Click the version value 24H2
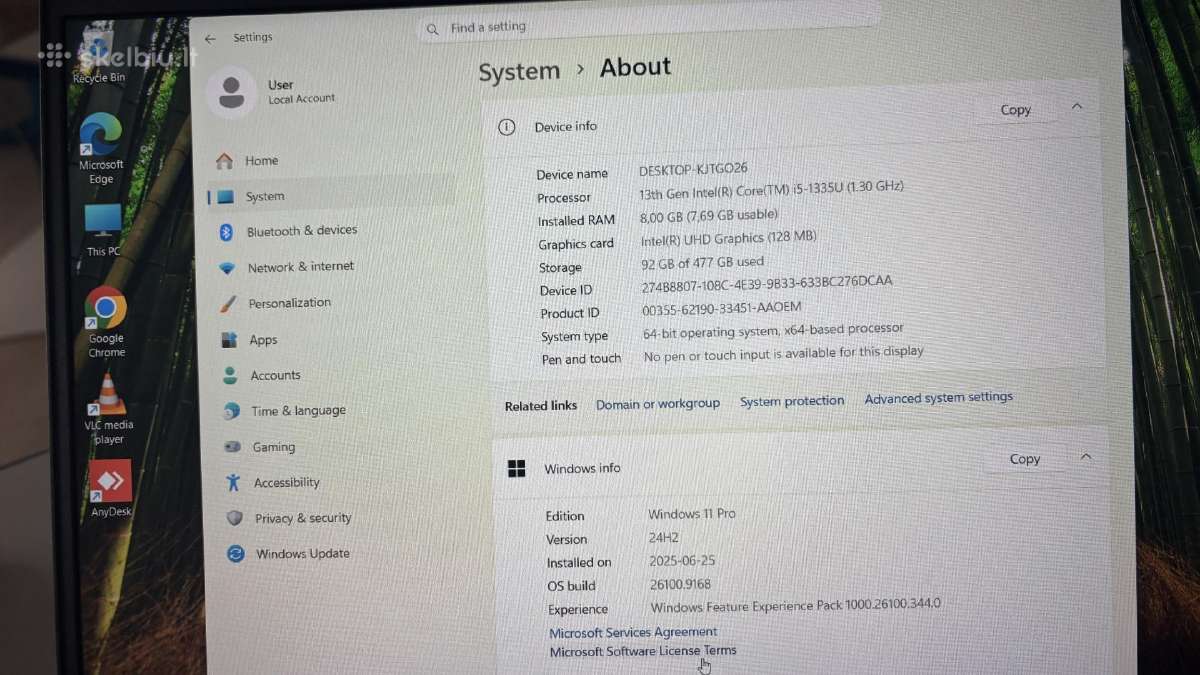The height and width of the screenshot is (675, 1200). [664, 538]
